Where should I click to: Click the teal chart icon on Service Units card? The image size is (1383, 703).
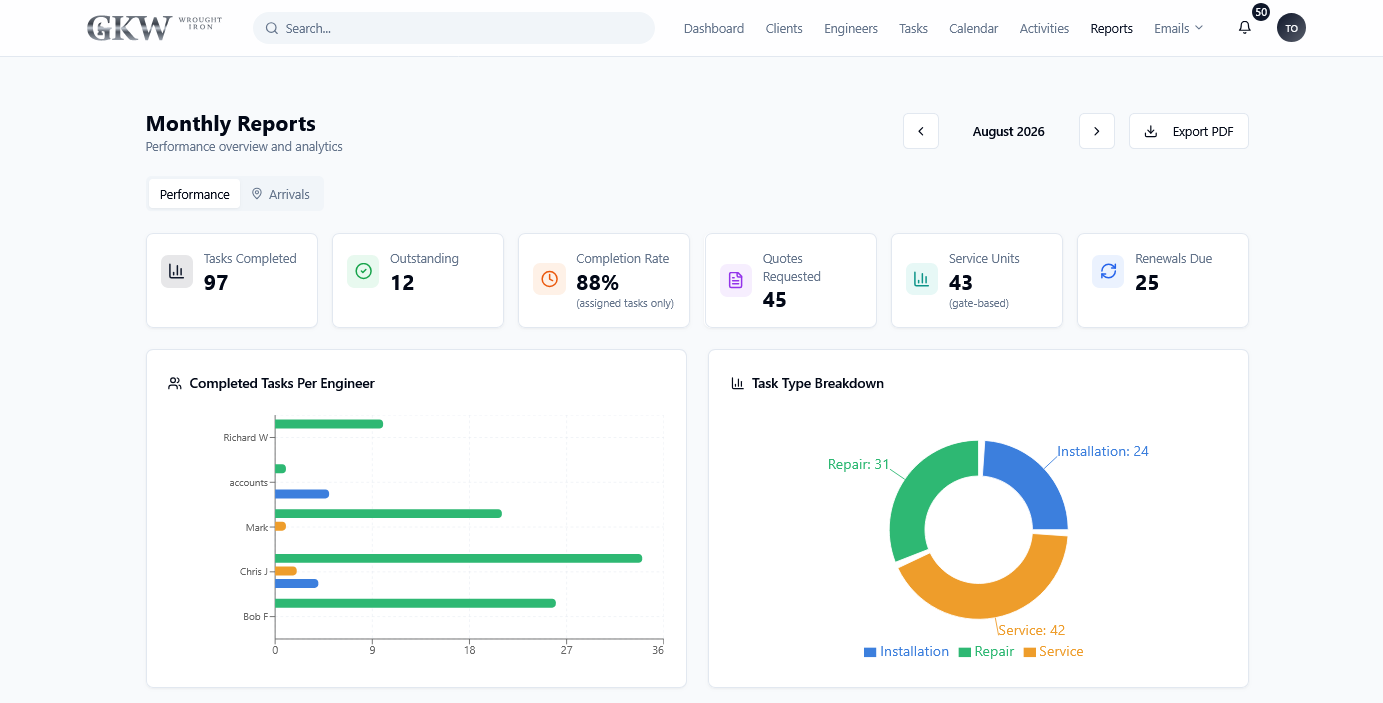(922, 279)
